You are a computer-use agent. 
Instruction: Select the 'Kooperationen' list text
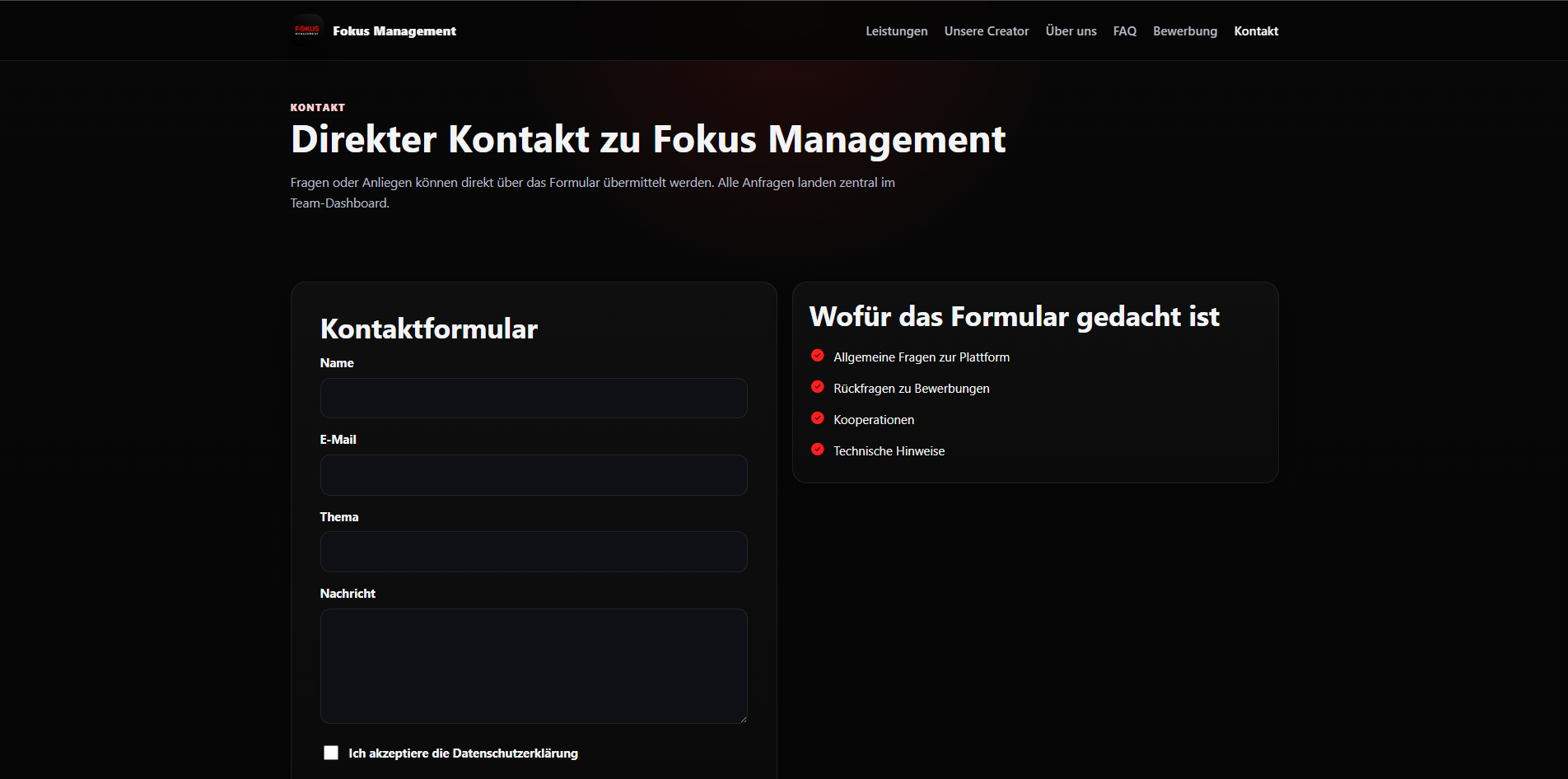point(874,420)
